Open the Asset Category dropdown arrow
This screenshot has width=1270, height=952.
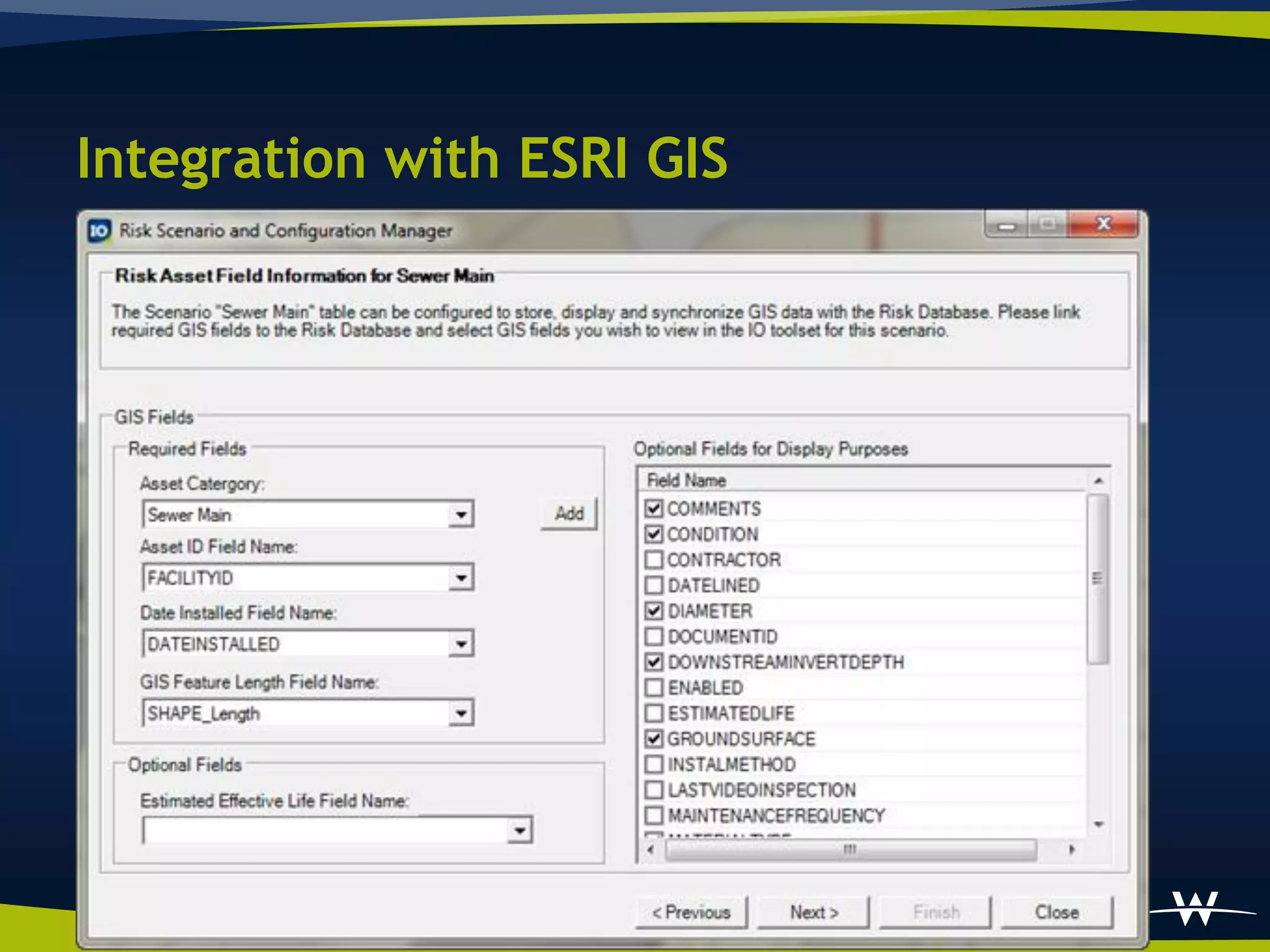461,514
